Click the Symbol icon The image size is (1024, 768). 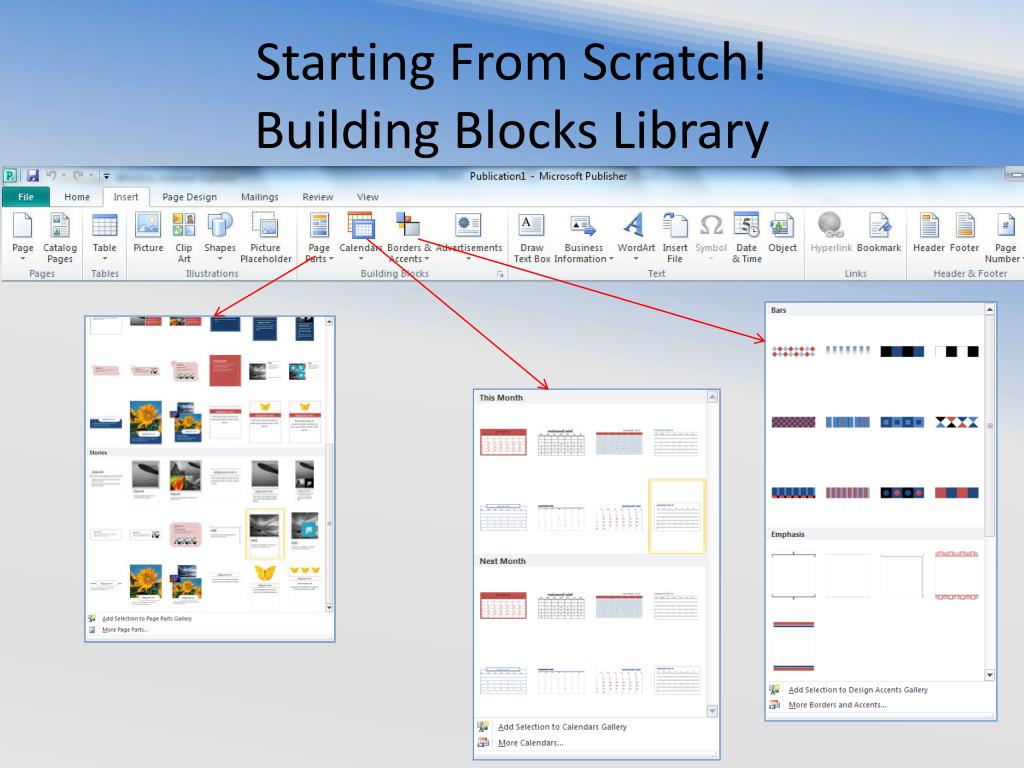pos(711,237)
